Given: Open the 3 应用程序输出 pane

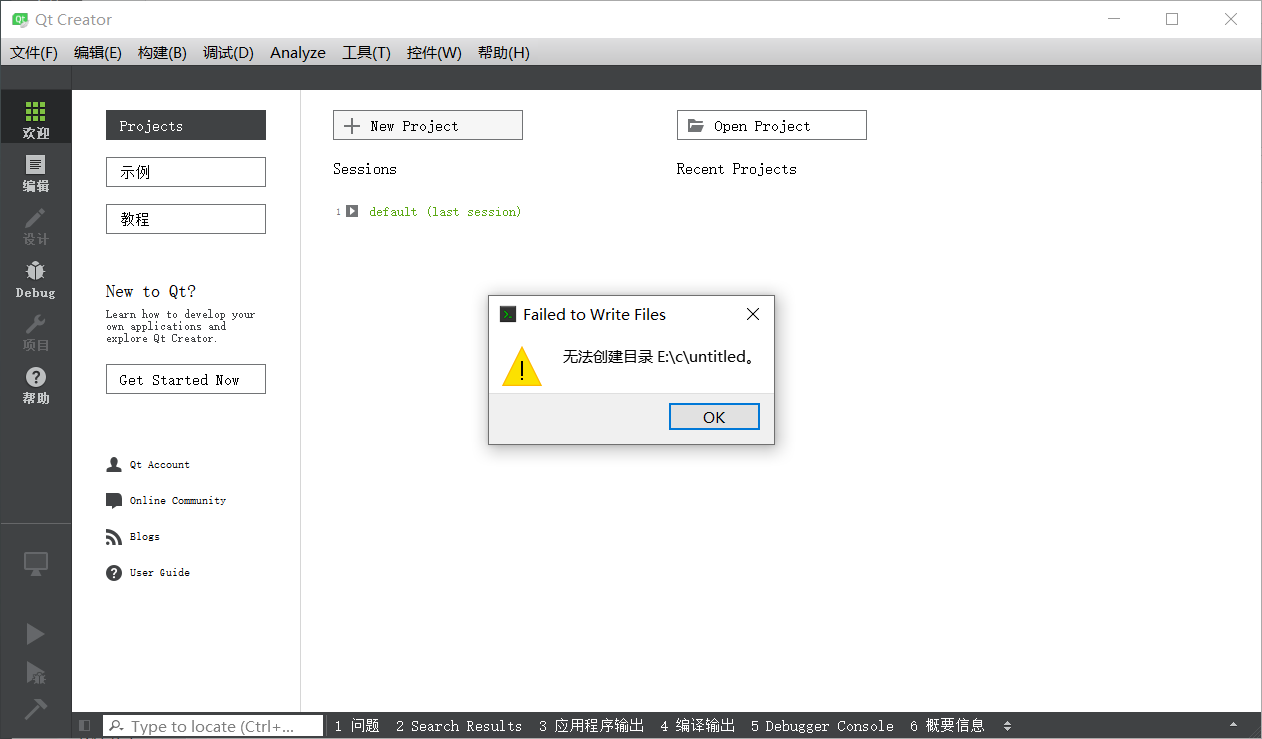Looking at the screenshot, I should (x=591, y=726).
